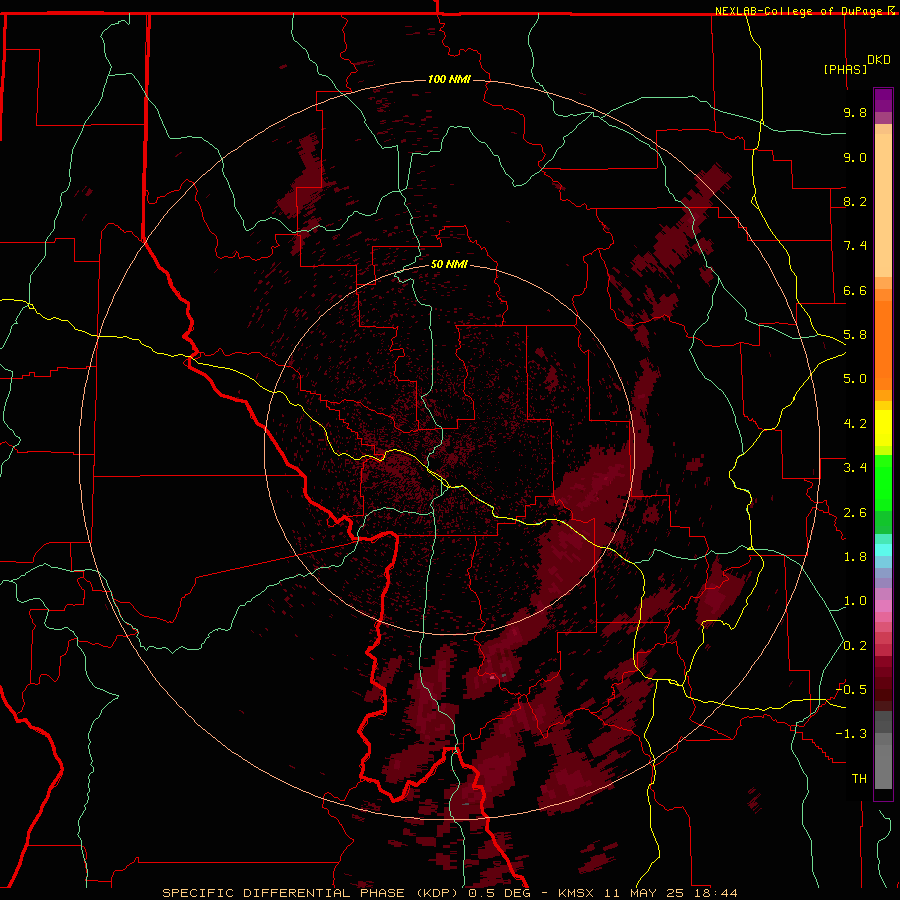This screenshot has height=900, width=900.
Task: Select the 2.6 scale value
Action: point(855,513)
